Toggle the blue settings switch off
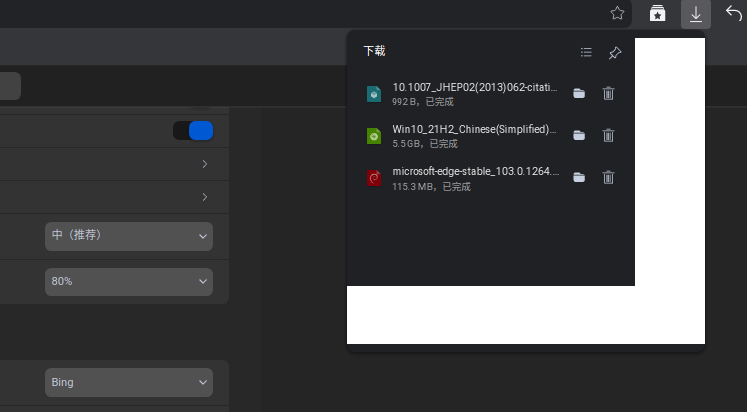This screenshot has width=747, height=412. pos(193,131)
